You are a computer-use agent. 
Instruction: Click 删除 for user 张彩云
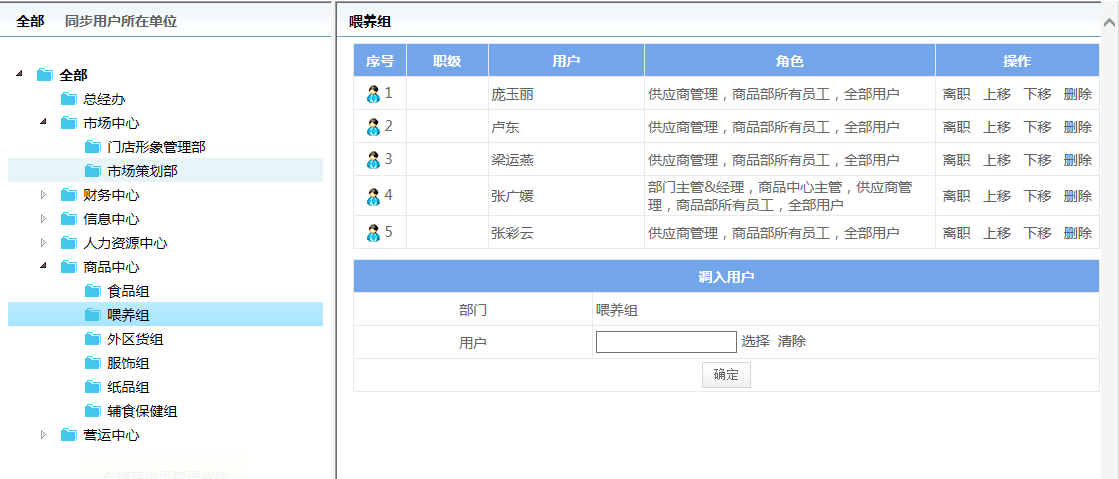(x=1078, y=233)
